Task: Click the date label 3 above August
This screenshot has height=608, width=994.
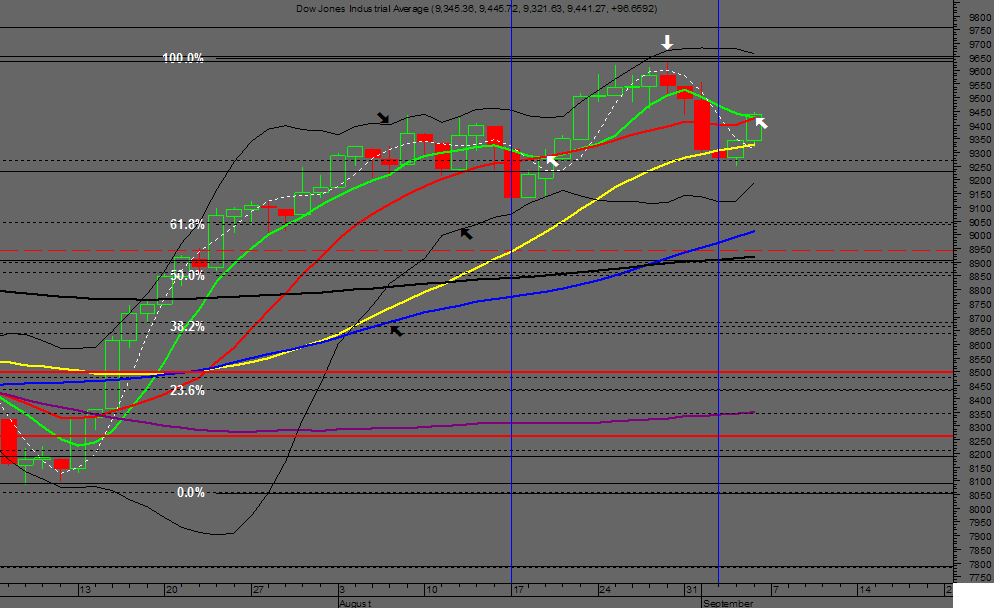Action: pos(342,590)
